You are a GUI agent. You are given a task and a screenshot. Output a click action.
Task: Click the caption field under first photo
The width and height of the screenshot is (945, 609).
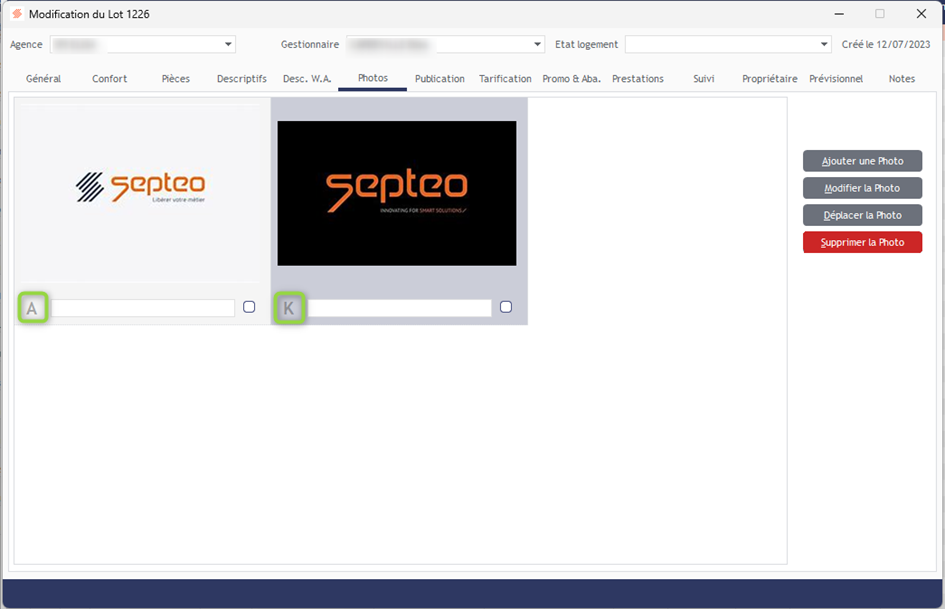pyautogui.click(x=143, y=308)
